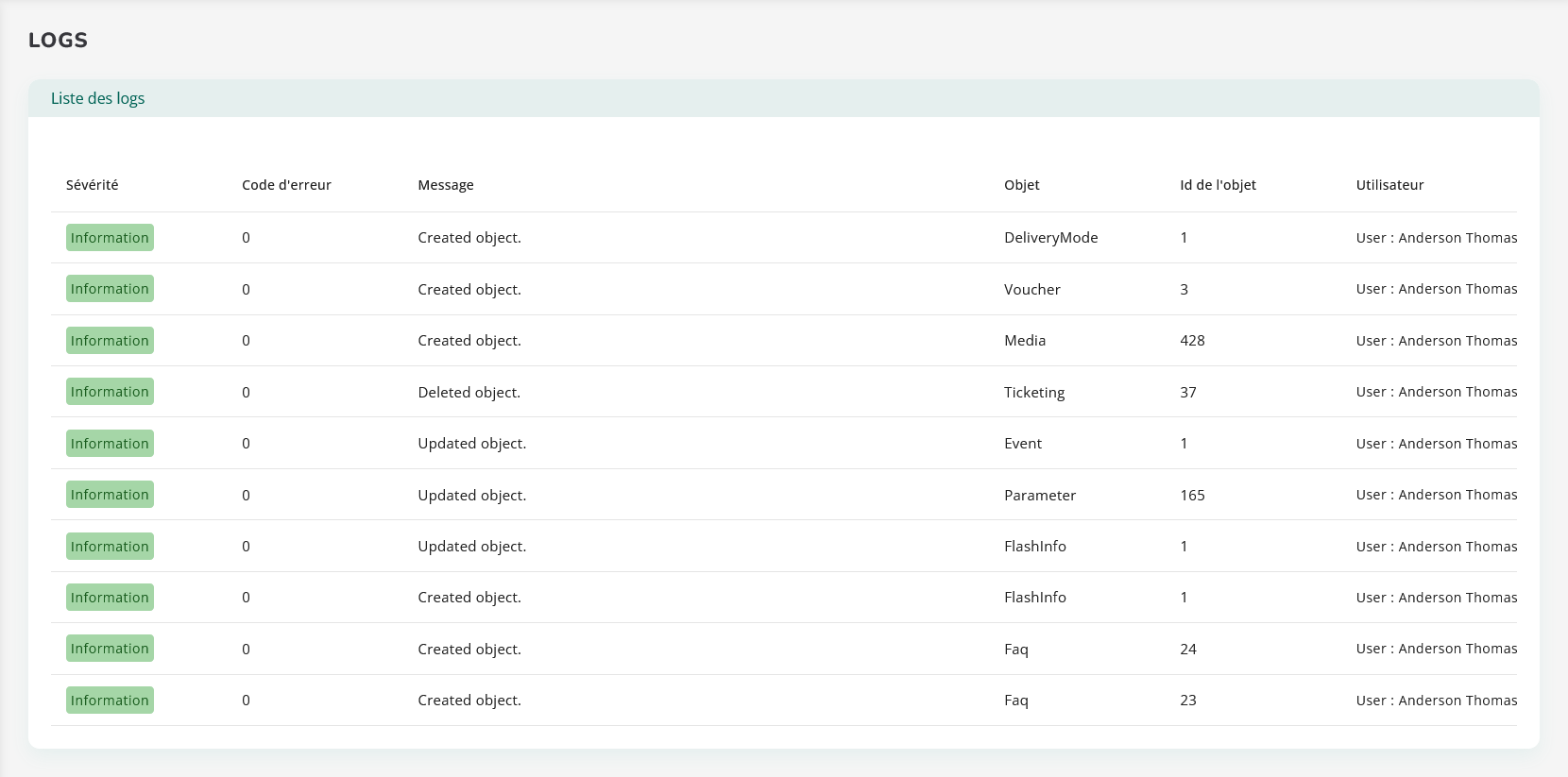Click object Id 165
The height and width of the screenshot is (777, 1568).
1192,496
